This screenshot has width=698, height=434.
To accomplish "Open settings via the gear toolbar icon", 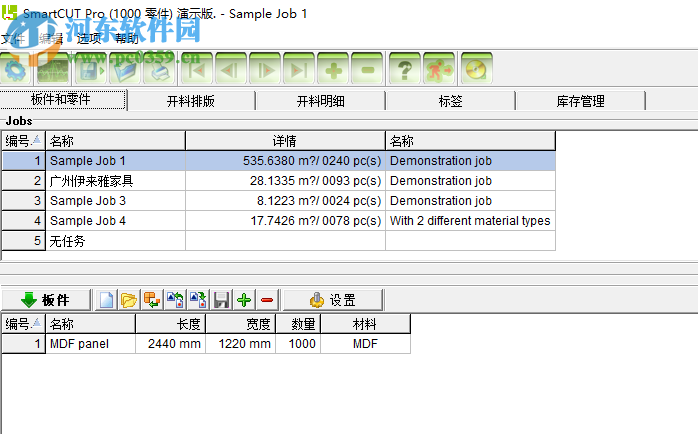I will pos(15,69).
